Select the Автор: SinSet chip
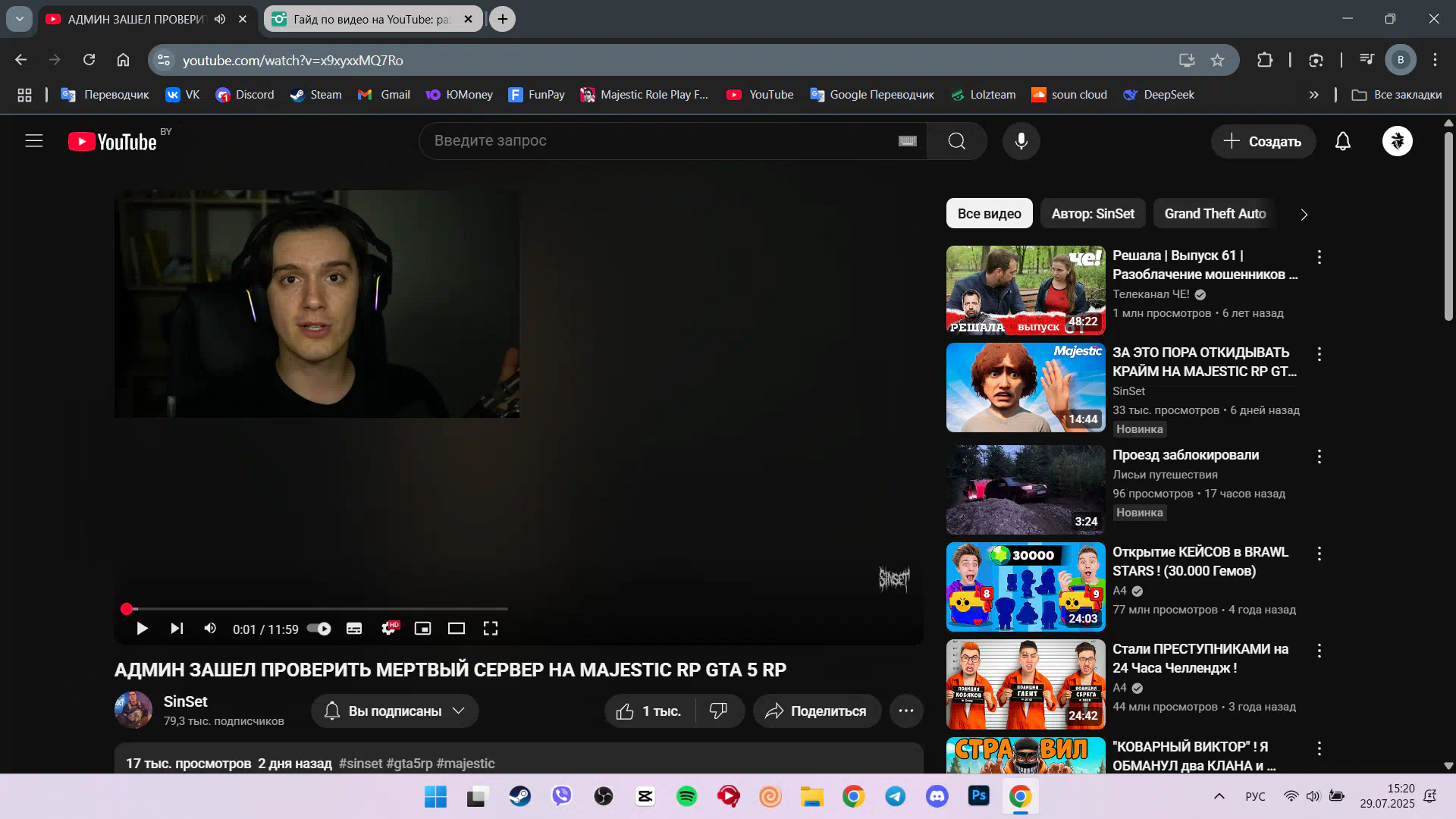The image size is (1456, 819). (x=1093, y=214)
